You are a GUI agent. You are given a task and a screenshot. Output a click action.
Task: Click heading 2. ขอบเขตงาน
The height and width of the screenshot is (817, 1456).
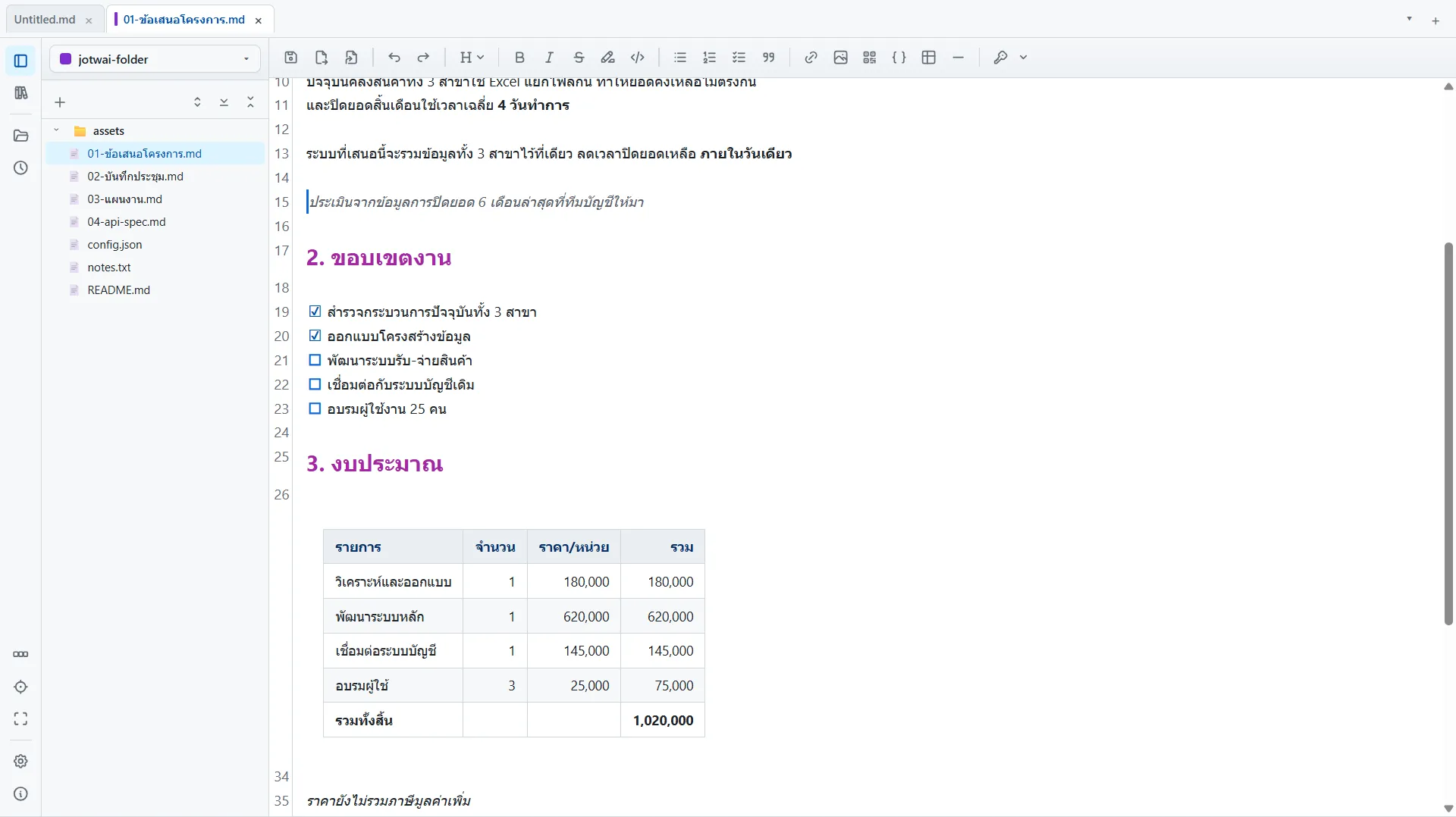[x=378, y=258]
